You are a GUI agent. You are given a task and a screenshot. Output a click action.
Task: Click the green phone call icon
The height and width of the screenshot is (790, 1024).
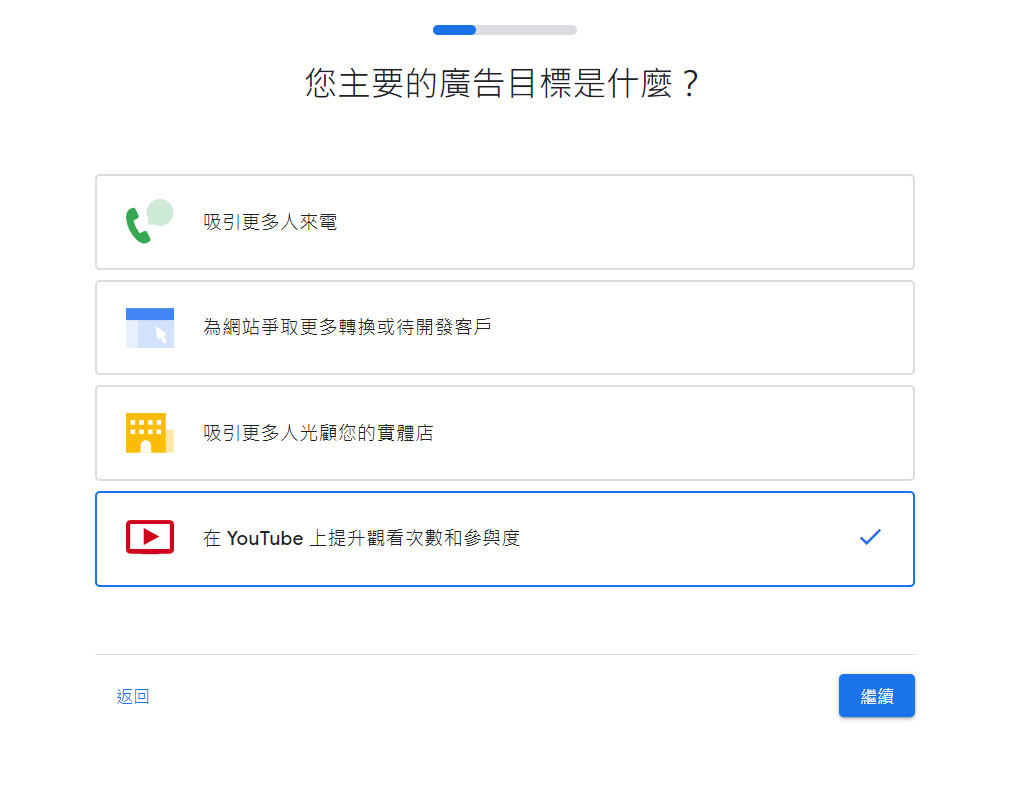pyautogui.click(x=137, y=226)
